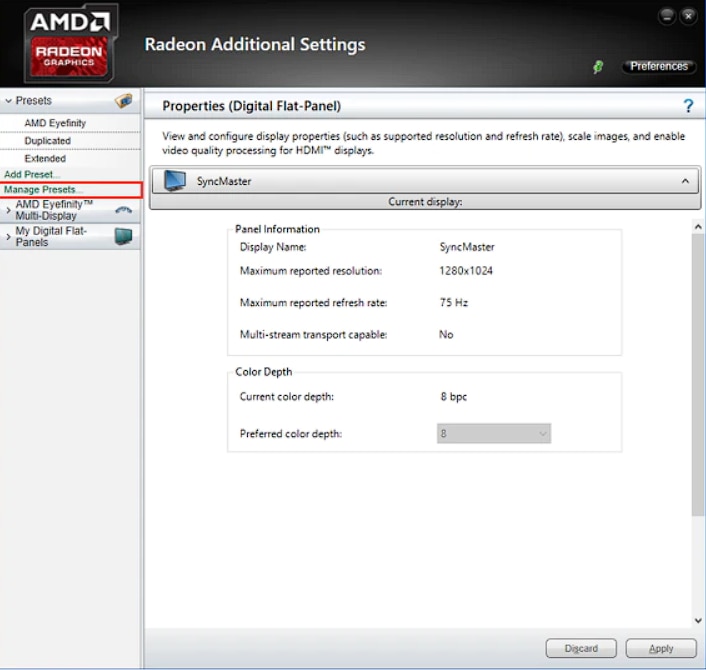Click the 8 bpc current color depth value

click(x=453, y=397)
